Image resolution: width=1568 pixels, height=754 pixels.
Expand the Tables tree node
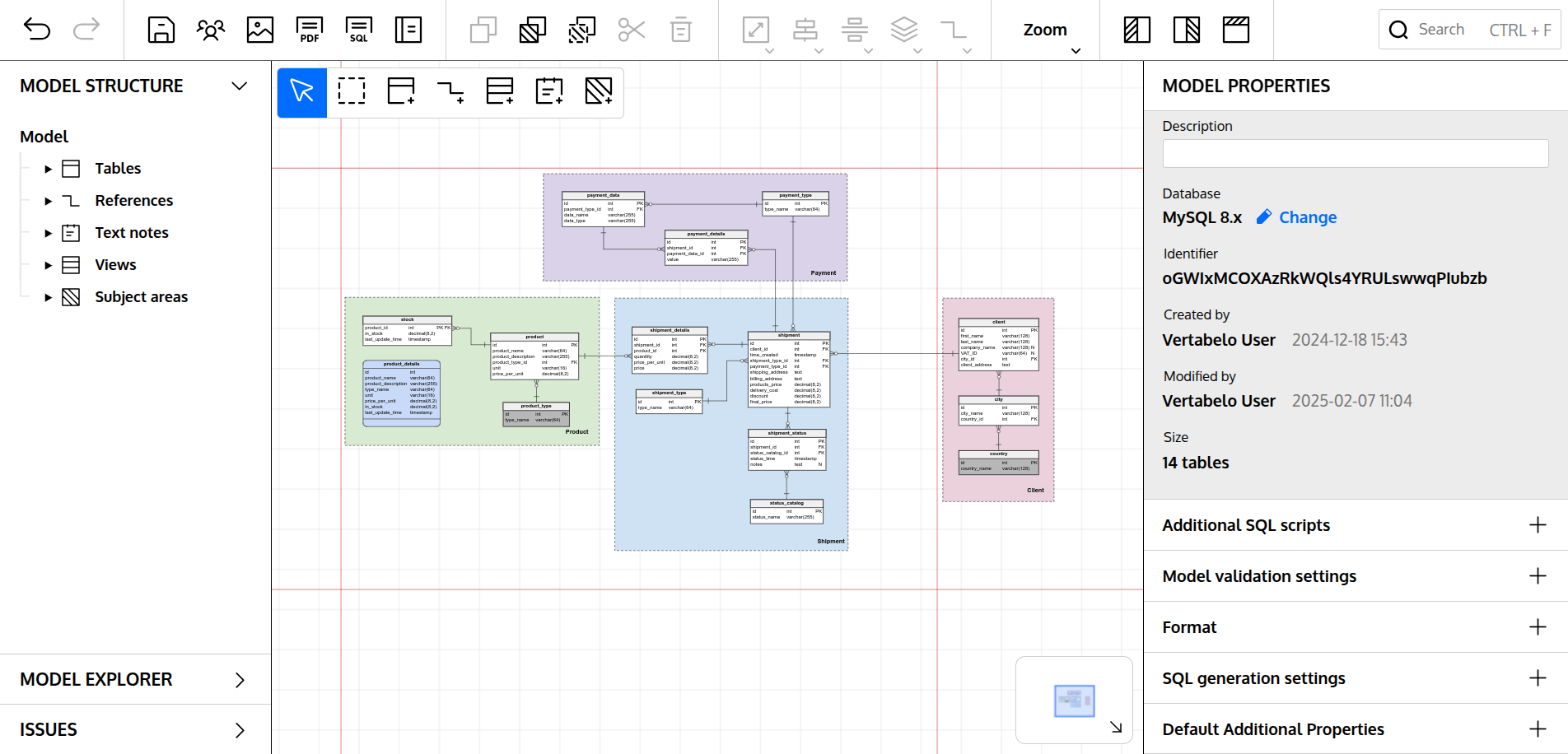tap(48, 169)
